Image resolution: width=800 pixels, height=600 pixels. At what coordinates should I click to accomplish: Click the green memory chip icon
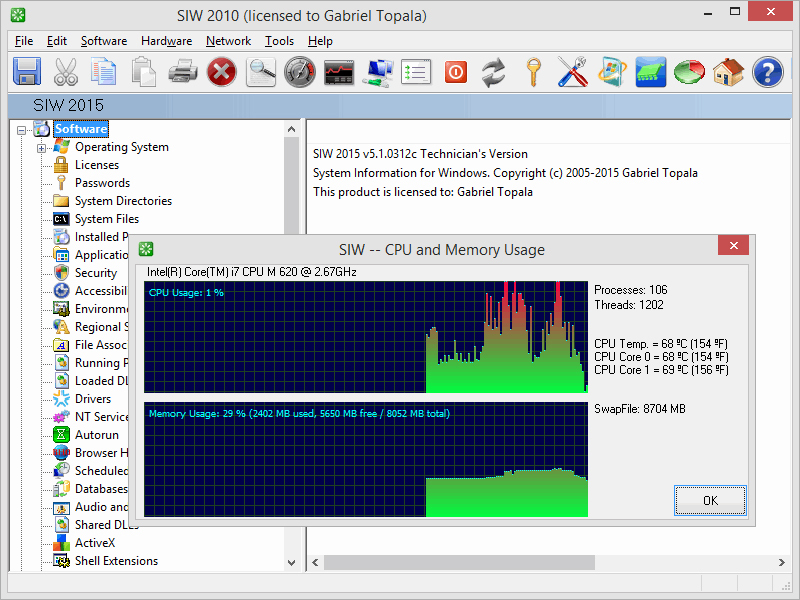pyautogui.click(x=651, y=72)
